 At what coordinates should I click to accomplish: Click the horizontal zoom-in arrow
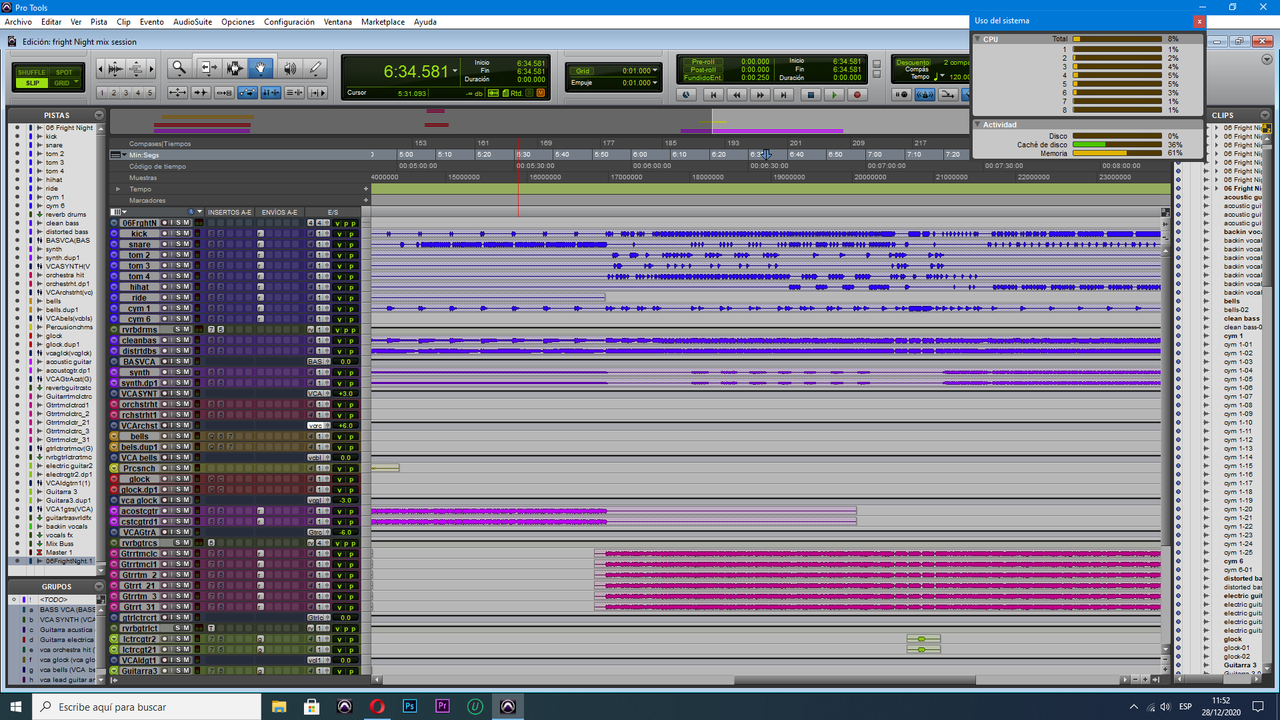point(151,68)
